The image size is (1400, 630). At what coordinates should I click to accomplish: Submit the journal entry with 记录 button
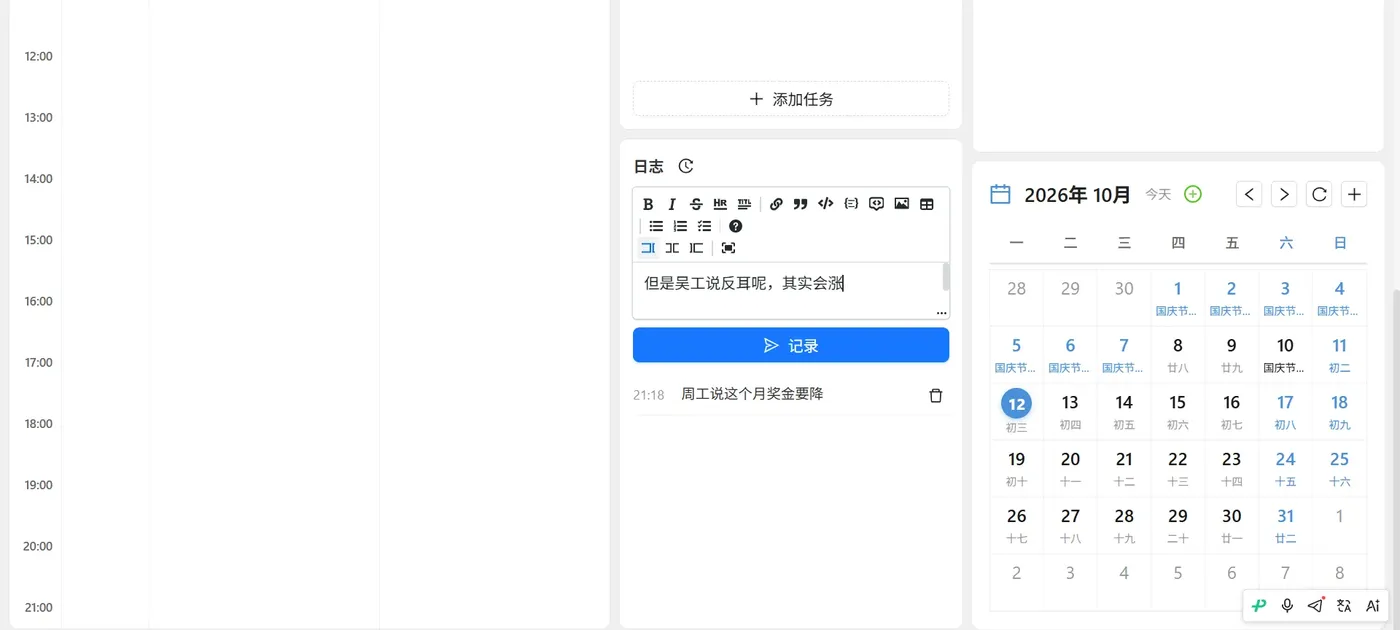pyautogui.click(x=791, y=345)
